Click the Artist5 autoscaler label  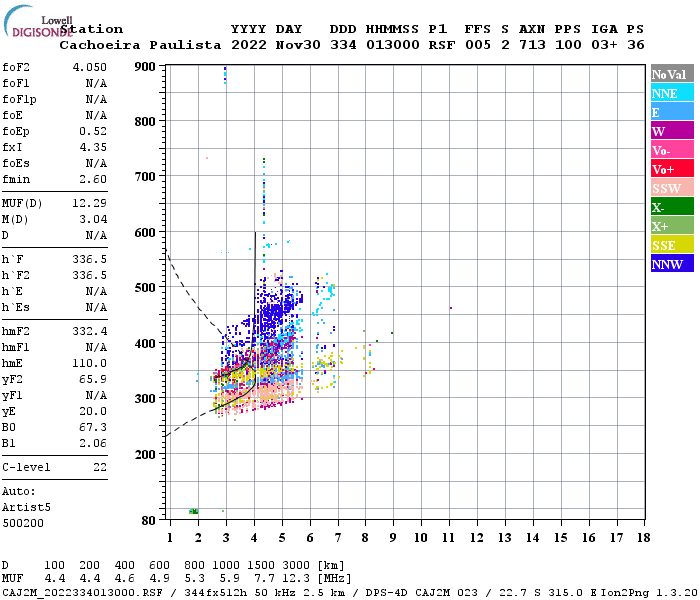[x=26, y=508]
